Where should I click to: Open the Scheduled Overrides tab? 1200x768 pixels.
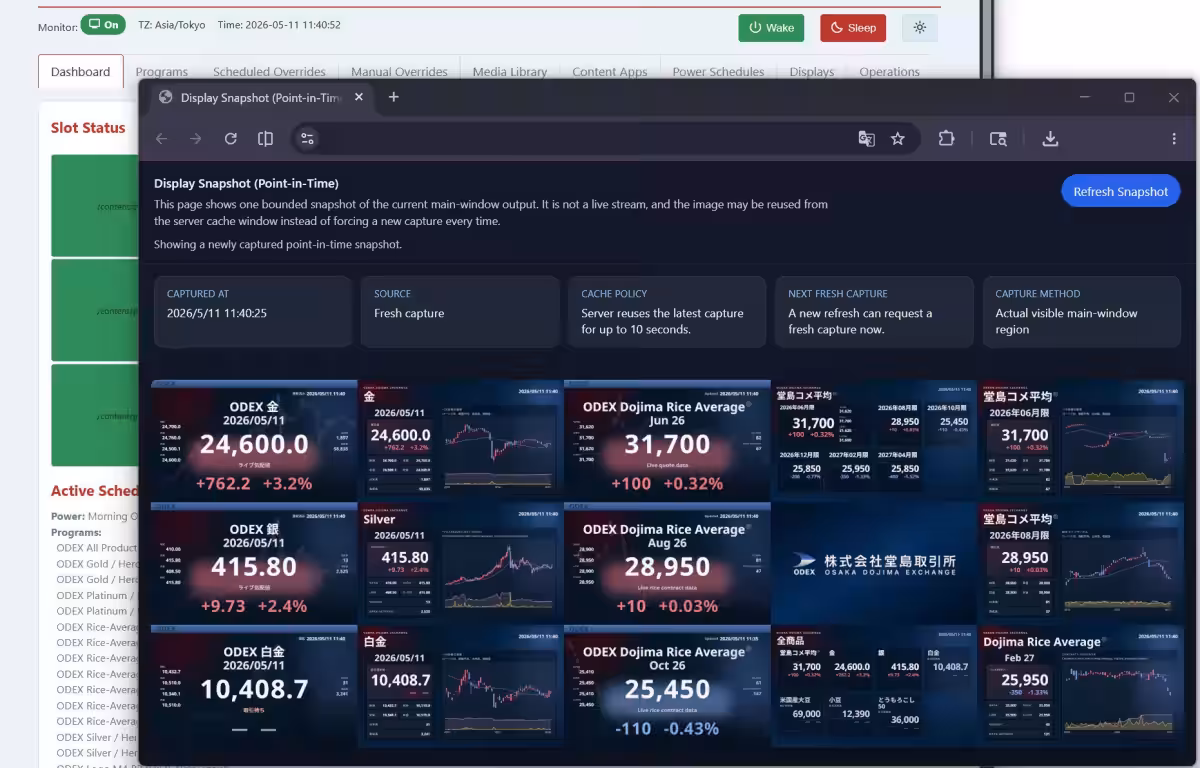[269, 71]
